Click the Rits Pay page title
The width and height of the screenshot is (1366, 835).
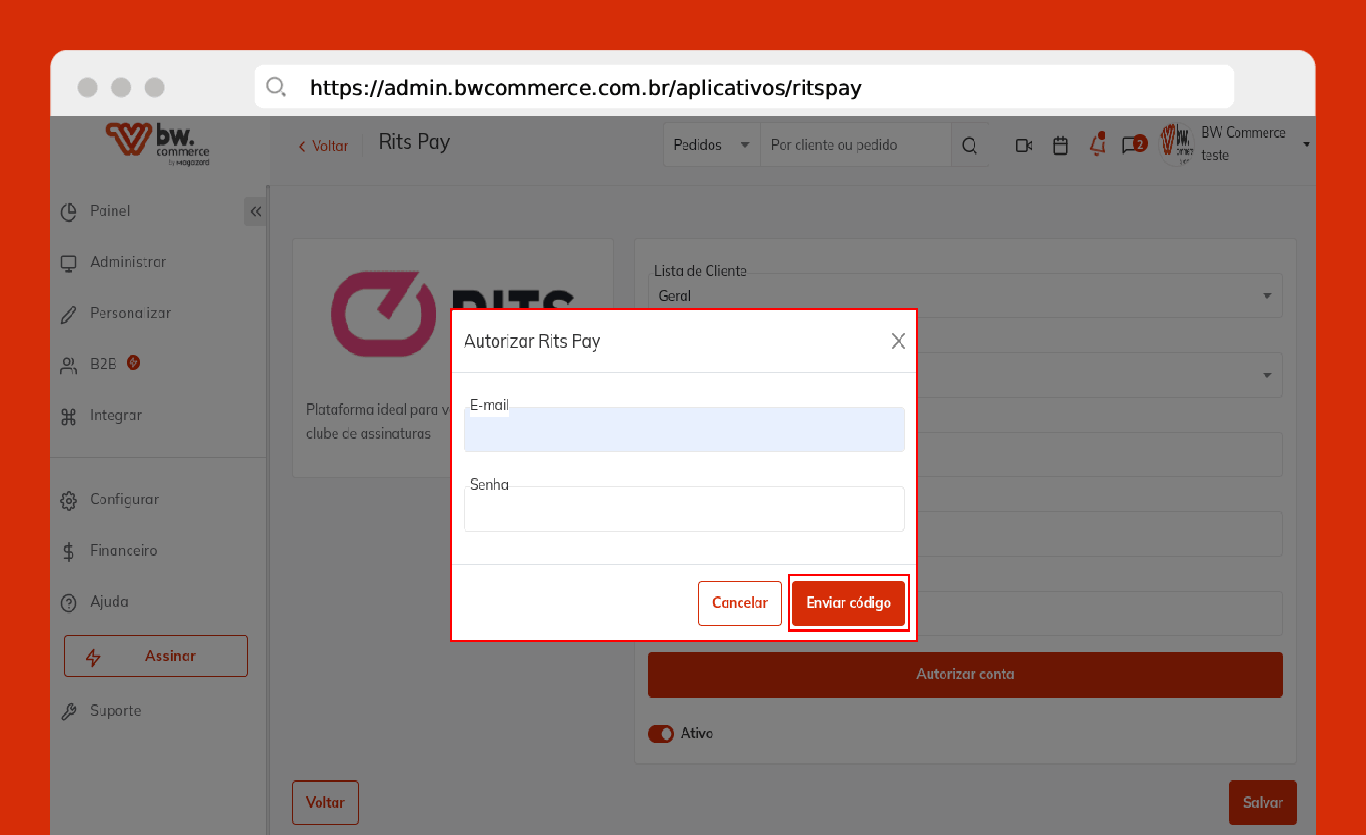[x=414, y=142]
